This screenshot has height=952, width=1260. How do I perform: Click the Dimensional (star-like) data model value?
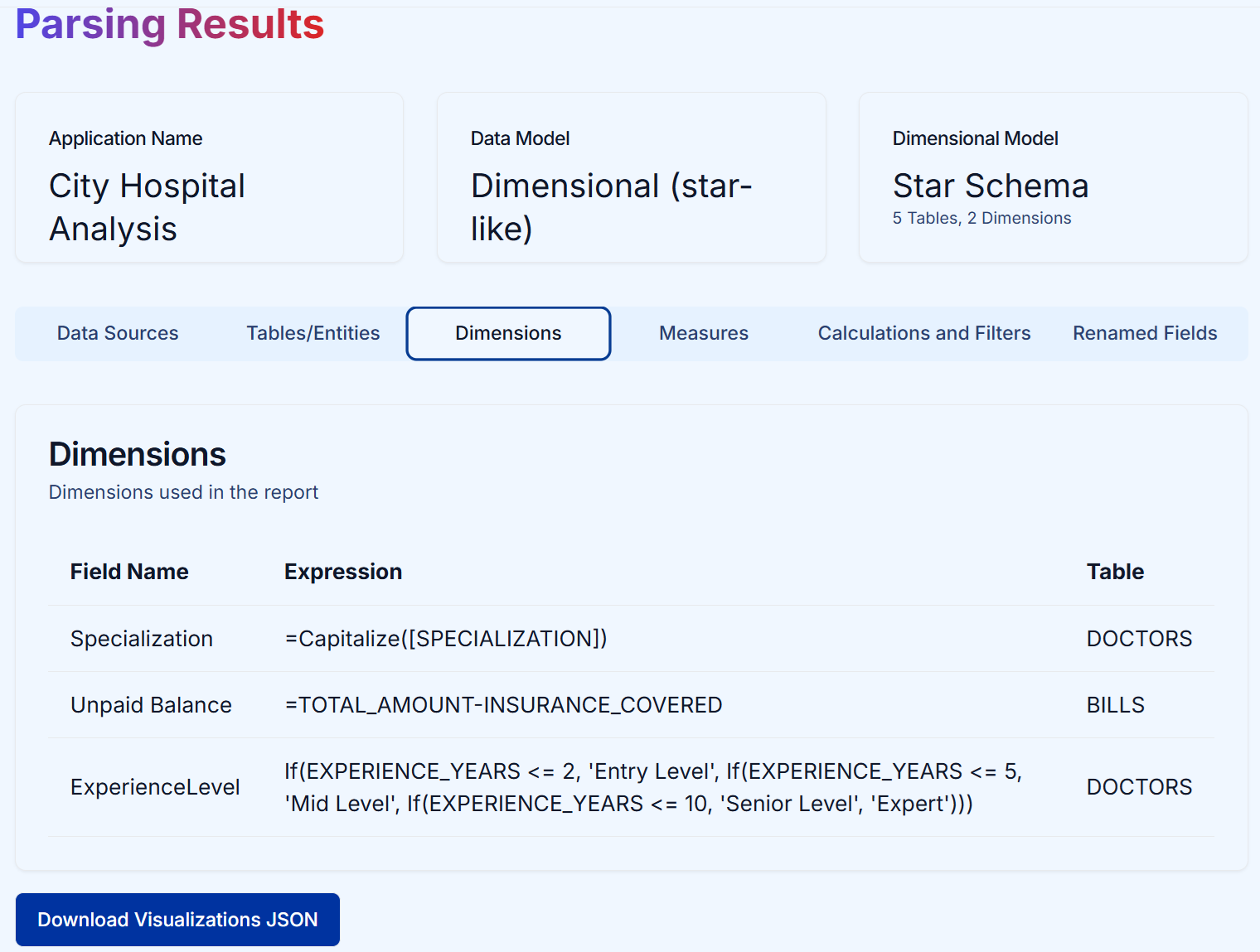611,207
